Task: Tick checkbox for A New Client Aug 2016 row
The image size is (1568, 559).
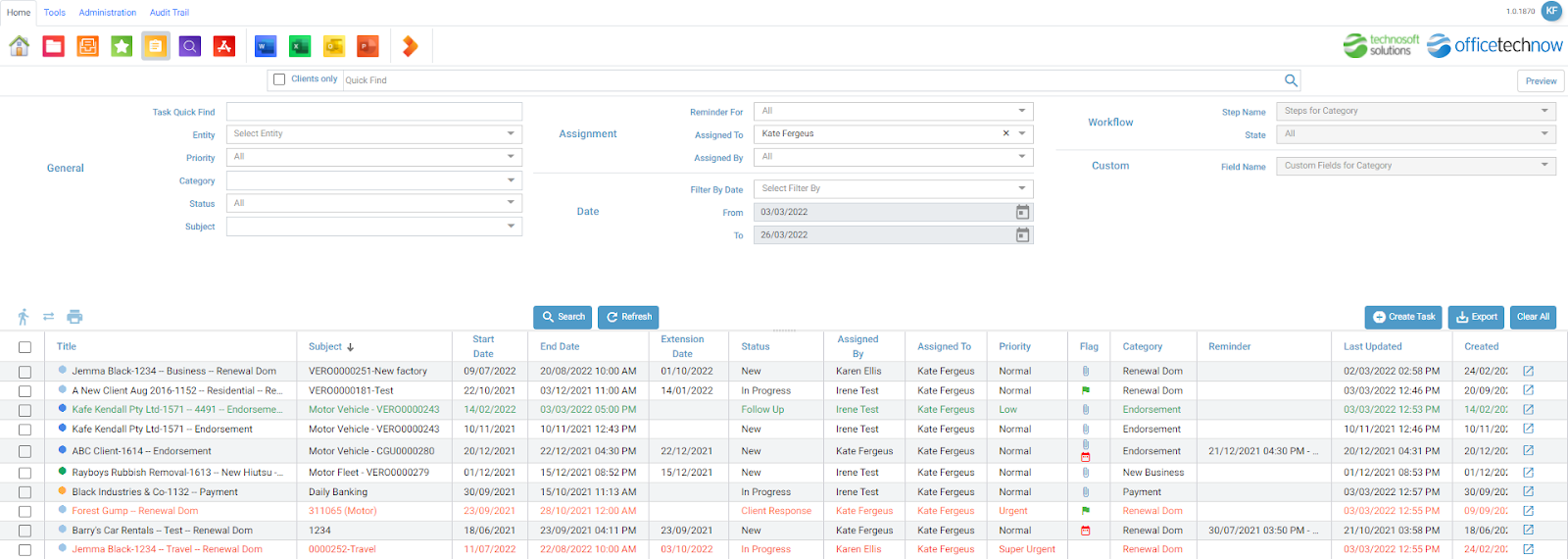Action: tap(24, 391)
